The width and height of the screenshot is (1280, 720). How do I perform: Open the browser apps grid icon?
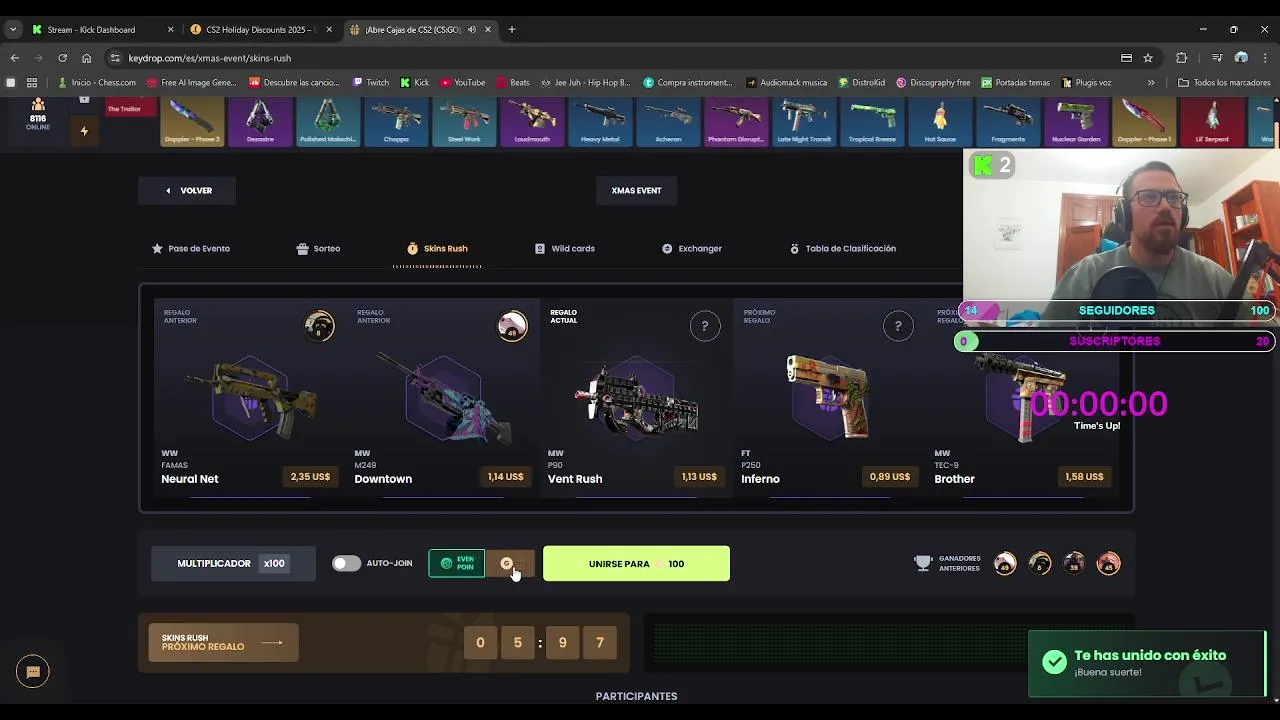click(x=32, y=82)
